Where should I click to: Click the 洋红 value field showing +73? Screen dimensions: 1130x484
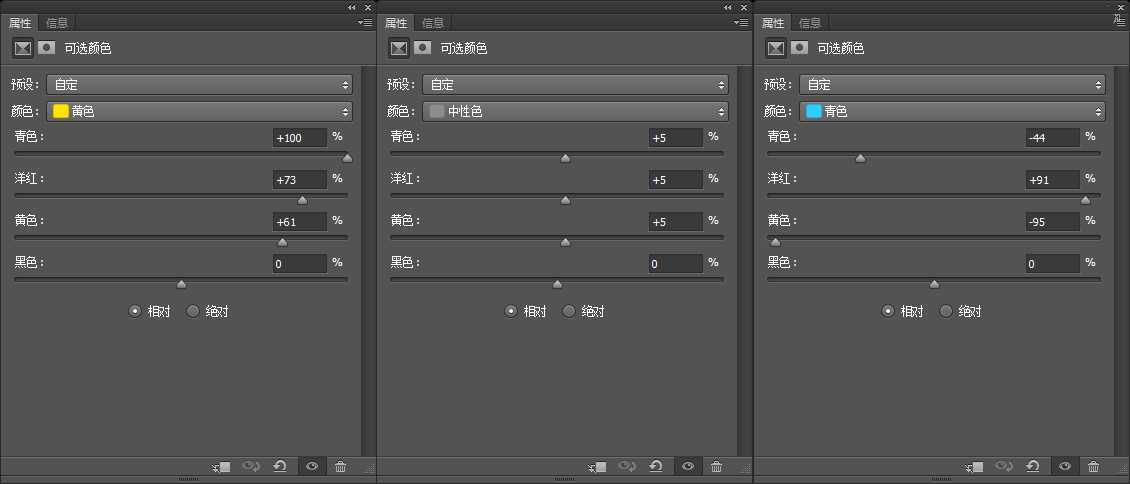[299, 180]
